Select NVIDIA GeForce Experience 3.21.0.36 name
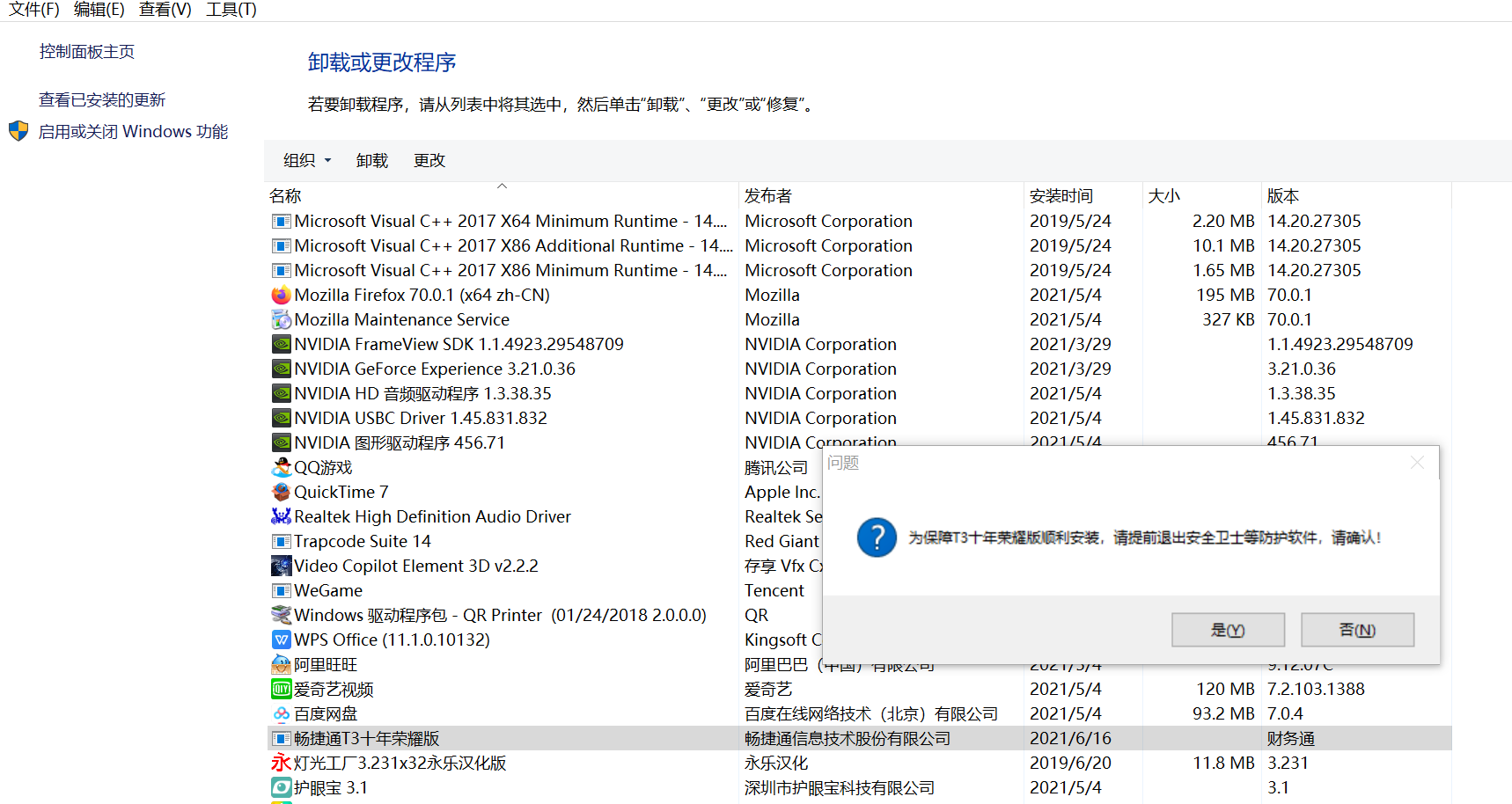This screenshot has width=1512, height=804. tap(435, 369)
